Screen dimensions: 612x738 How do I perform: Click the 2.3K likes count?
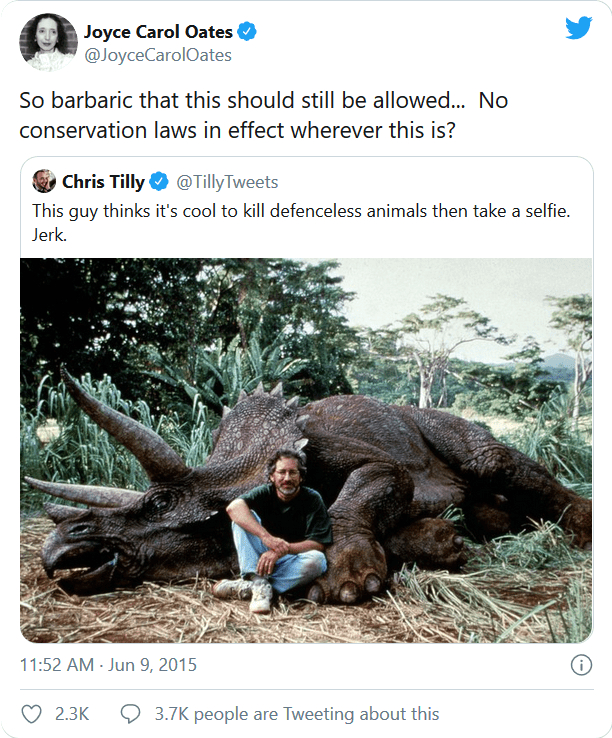[71, 713]
